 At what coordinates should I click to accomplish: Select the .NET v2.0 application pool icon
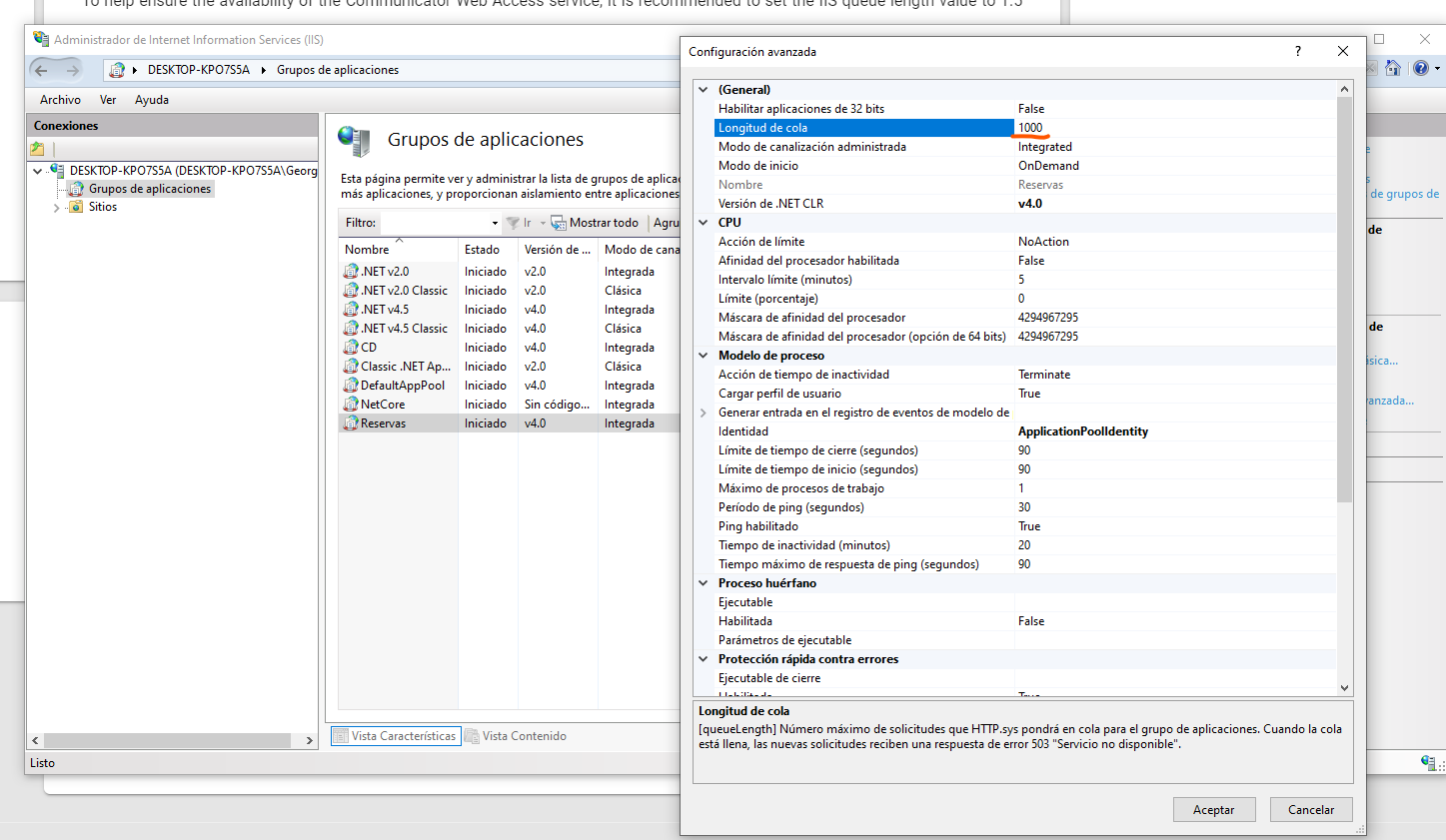pyautogui.click(x=351, y=272)
